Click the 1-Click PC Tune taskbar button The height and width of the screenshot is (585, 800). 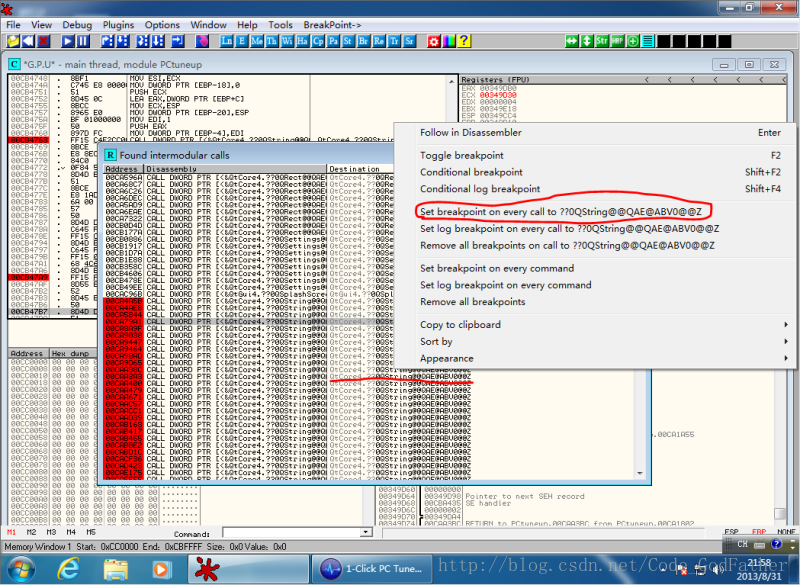click(x=371, y=569)
